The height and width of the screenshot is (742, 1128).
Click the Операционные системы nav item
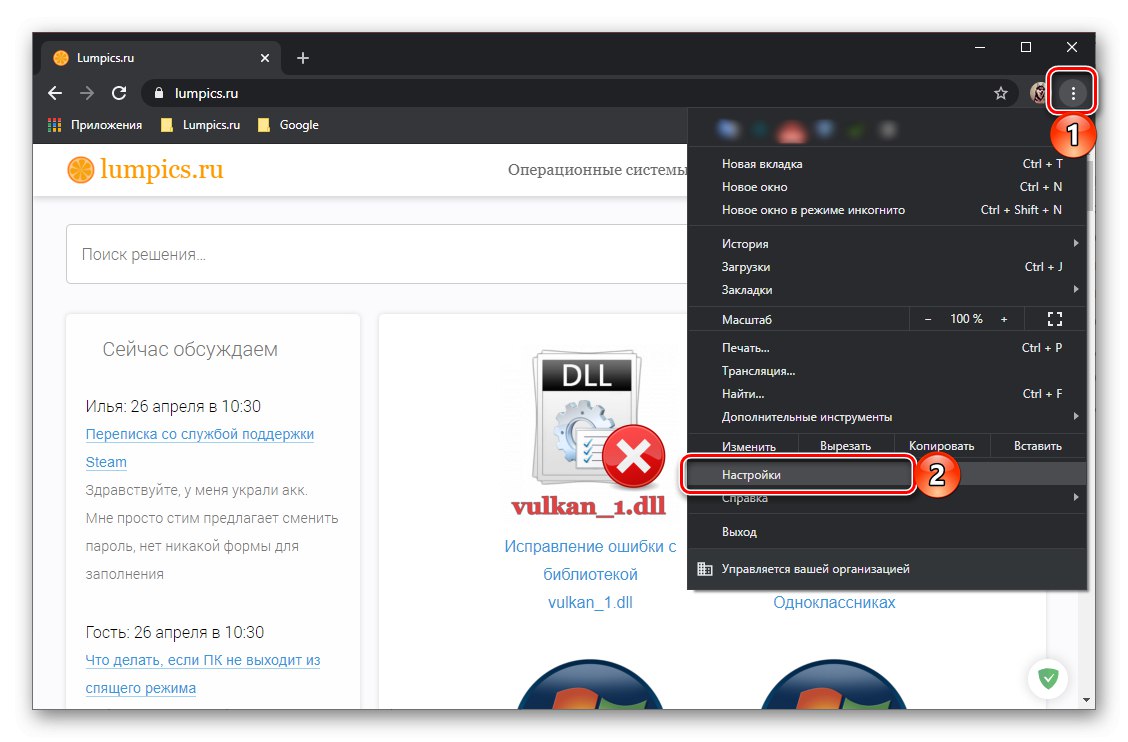click(x=597, y=170)
